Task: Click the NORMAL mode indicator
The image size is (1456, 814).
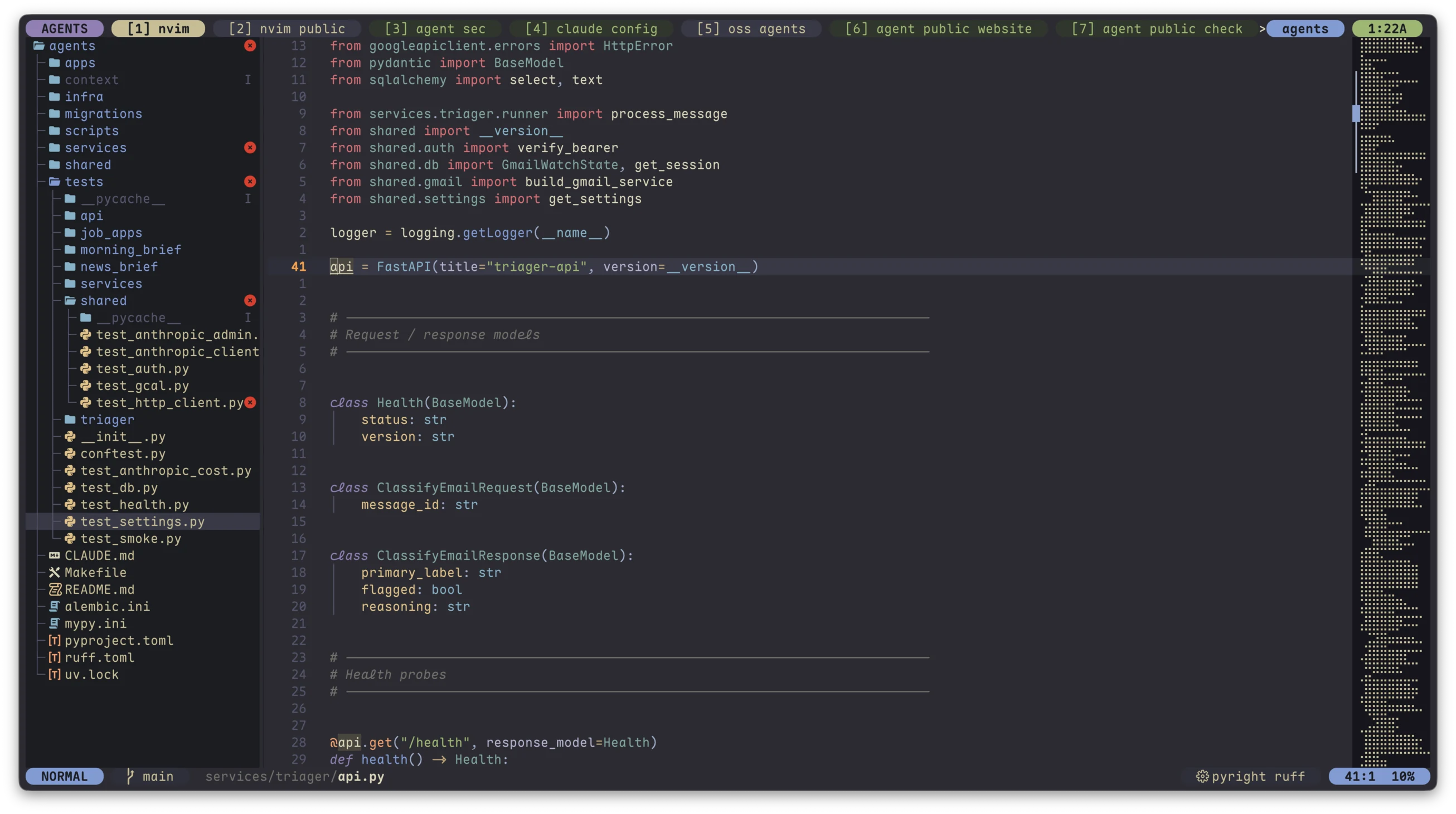Action: click(x=65, y=776)
